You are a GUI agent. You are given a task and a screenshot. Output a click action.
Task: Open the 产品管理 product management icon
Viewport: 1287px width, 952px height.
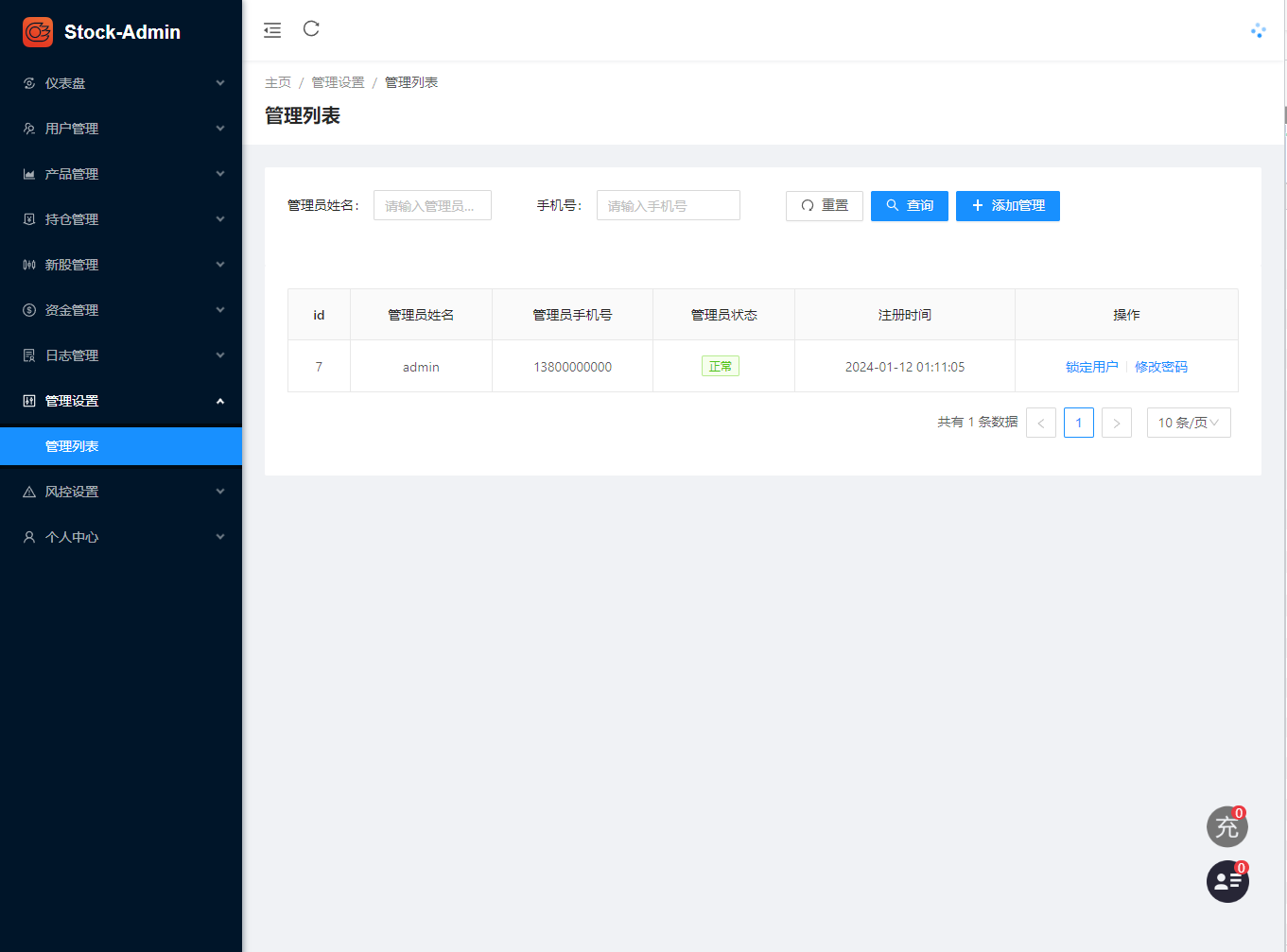pyautogui.click(x=28, y=174)
